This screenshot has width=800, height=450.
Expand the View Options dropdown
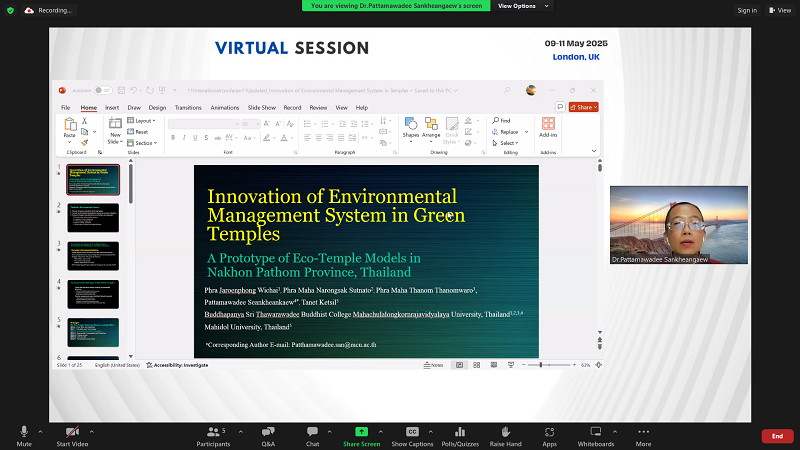click(x=520, y=5)
